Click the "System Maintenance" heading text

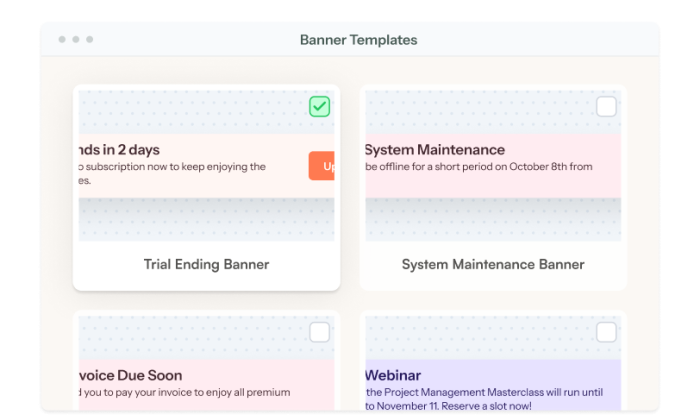coord(434,150)
